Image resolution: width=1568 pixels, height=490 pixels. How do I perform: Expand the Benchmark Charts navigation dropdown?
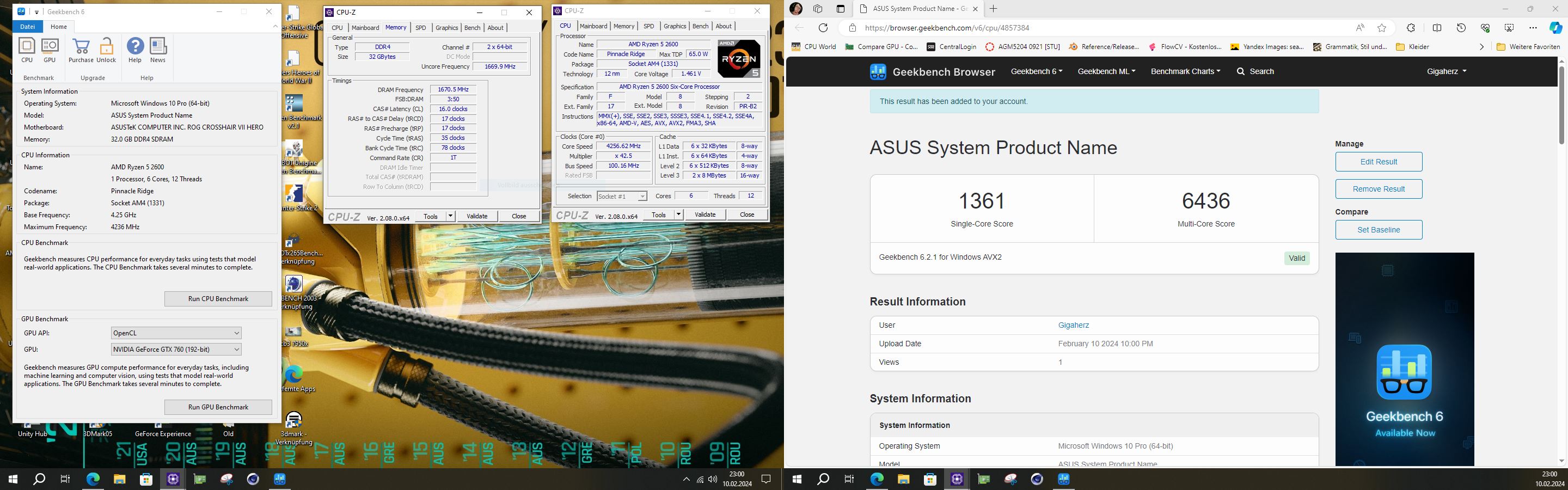(1185, 71)
